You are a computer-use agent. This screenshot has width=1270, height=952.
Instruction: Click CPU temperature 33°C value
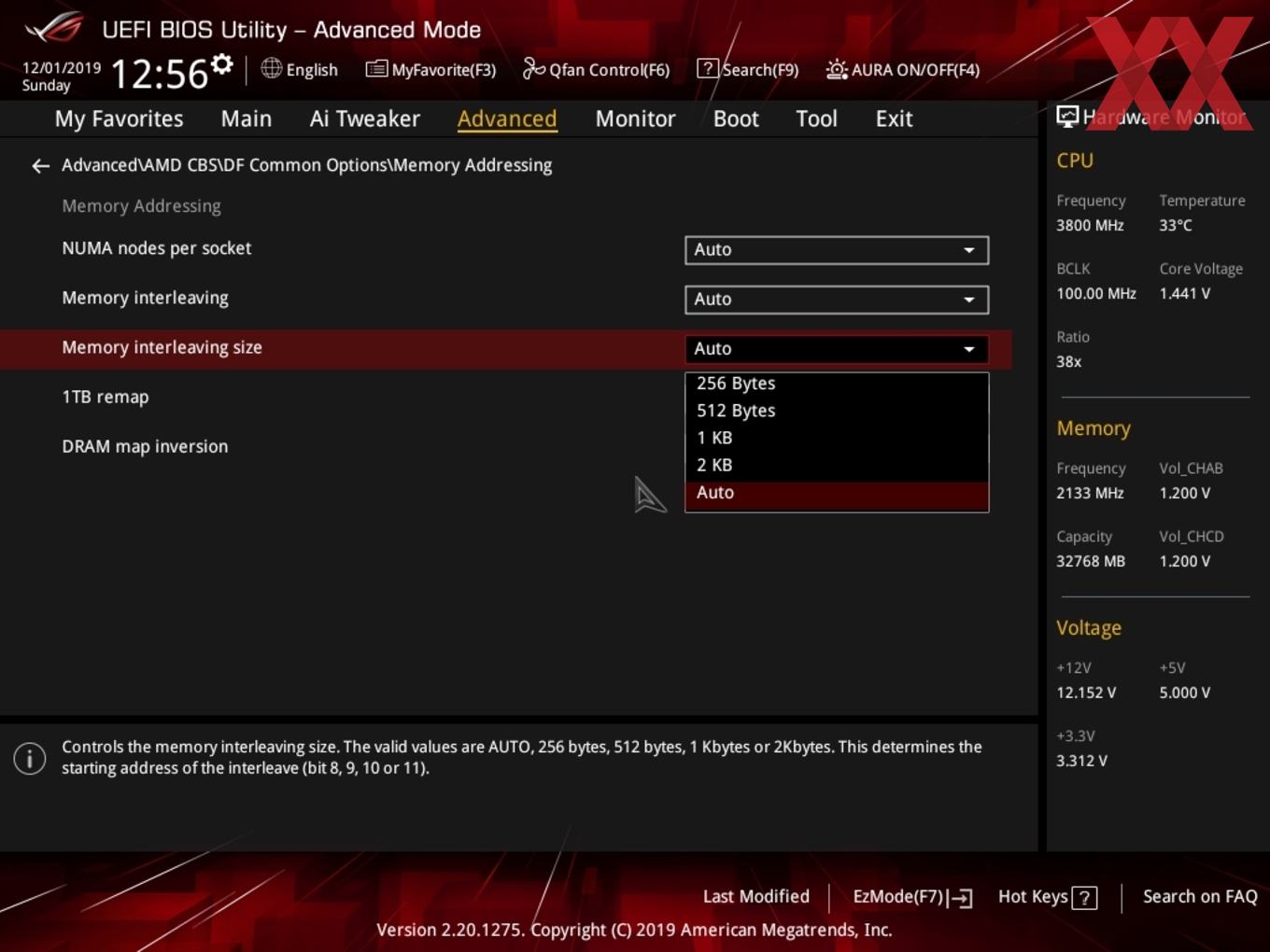coord(1176,226)
